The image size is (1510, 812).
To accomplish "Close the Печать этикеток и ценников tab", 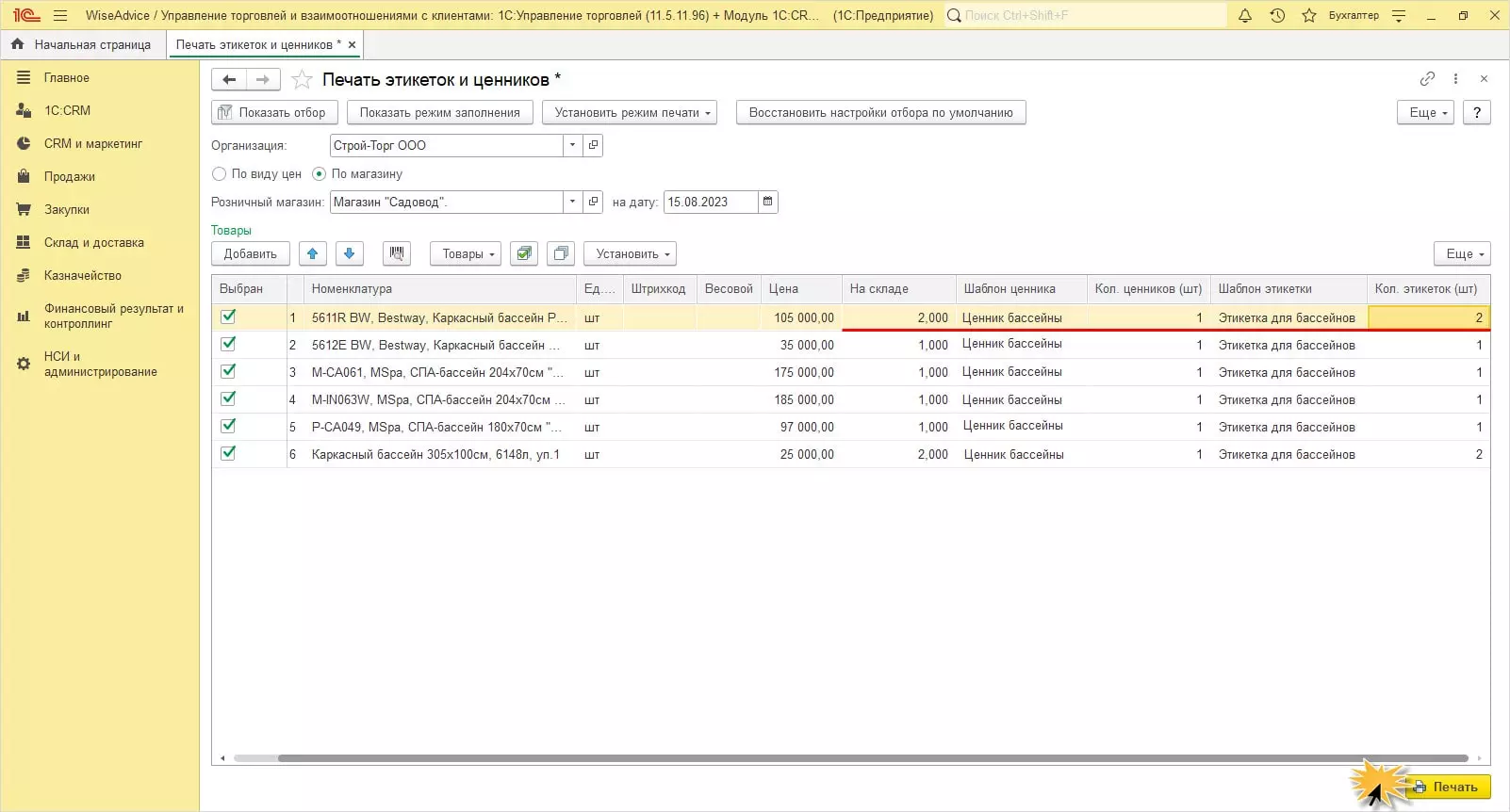I will pos(353,44).
